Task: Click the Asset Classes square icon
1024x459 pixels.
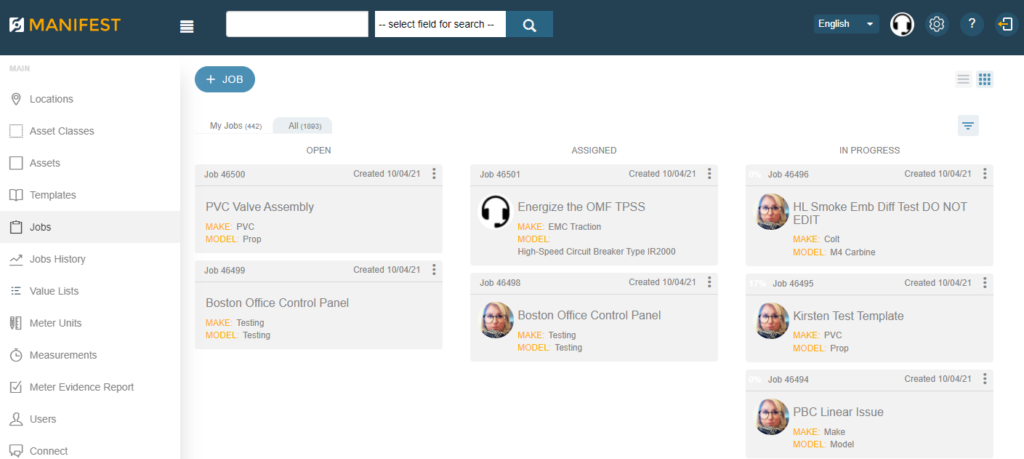Action: pos(16,131)
